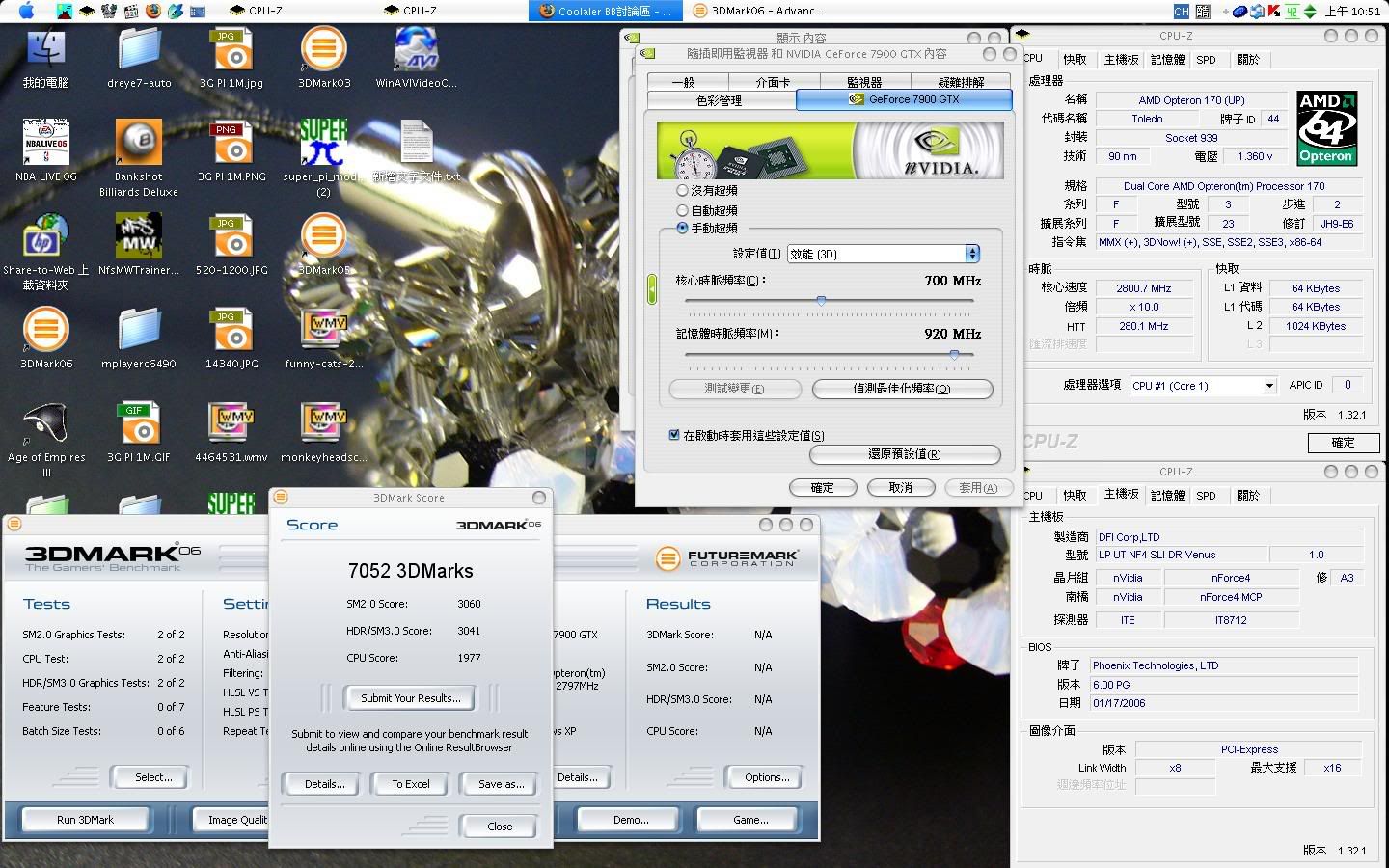
Task: Launch the 3DMark06 desktop shortcut
Action: click(x=45, y=338)
